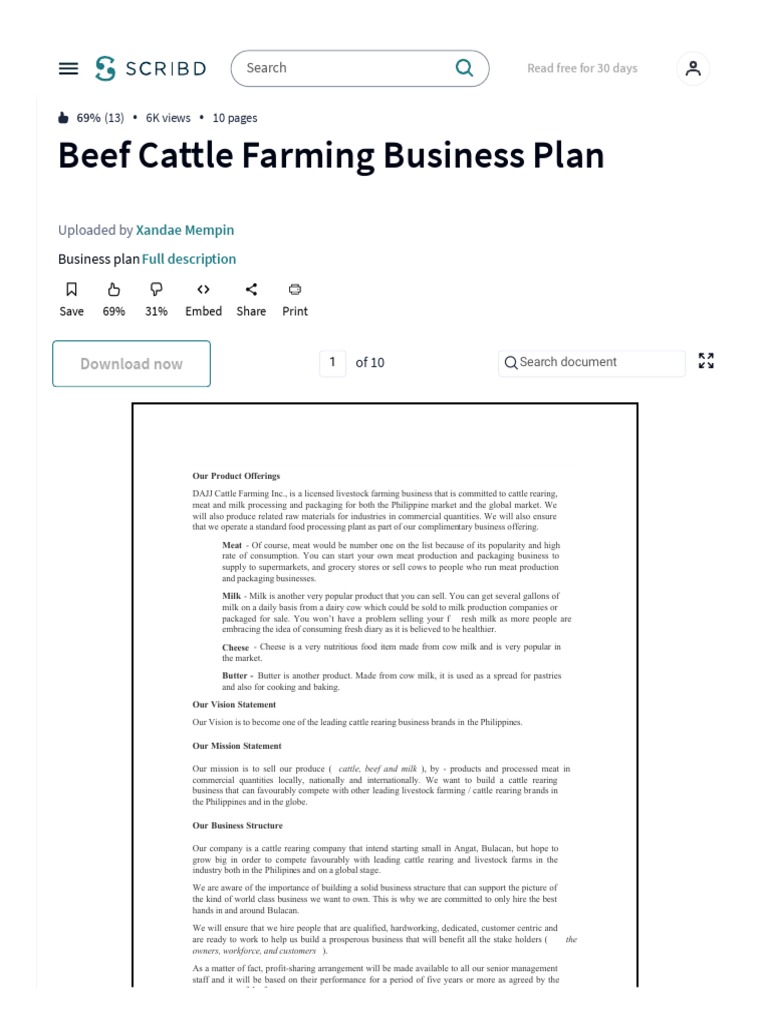The width and height of the screenshot is (768, 1024).
Task: Toggle fullscreen document view
Action: 706,362
